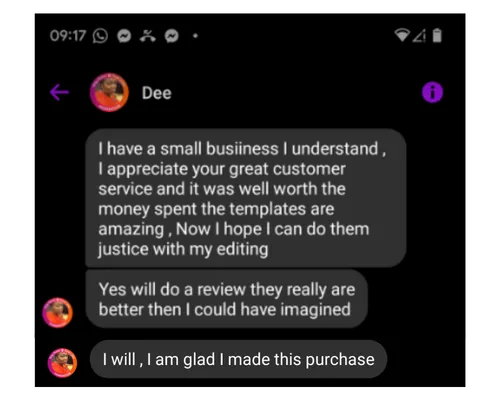Viewport: 500px width, 400px height.
Task: Tap Messenger notification icon right after WhatsApp icon
Action: click(x=124, y=36)
